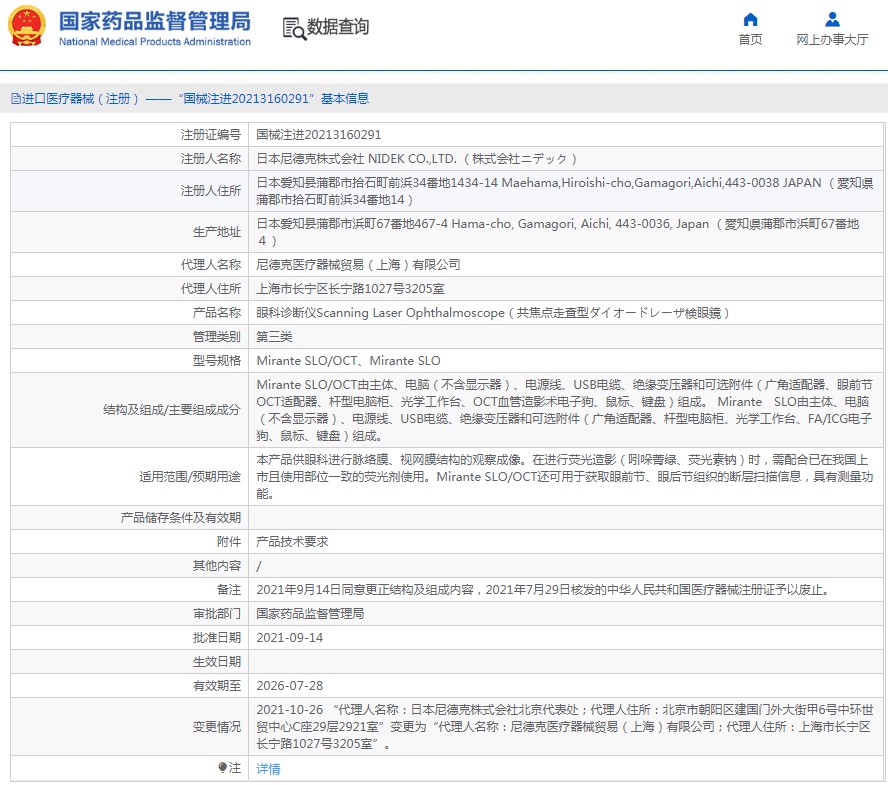Click the management category 第三类 value
Viewport: 888px width, 785px height.
click(274, 336)
